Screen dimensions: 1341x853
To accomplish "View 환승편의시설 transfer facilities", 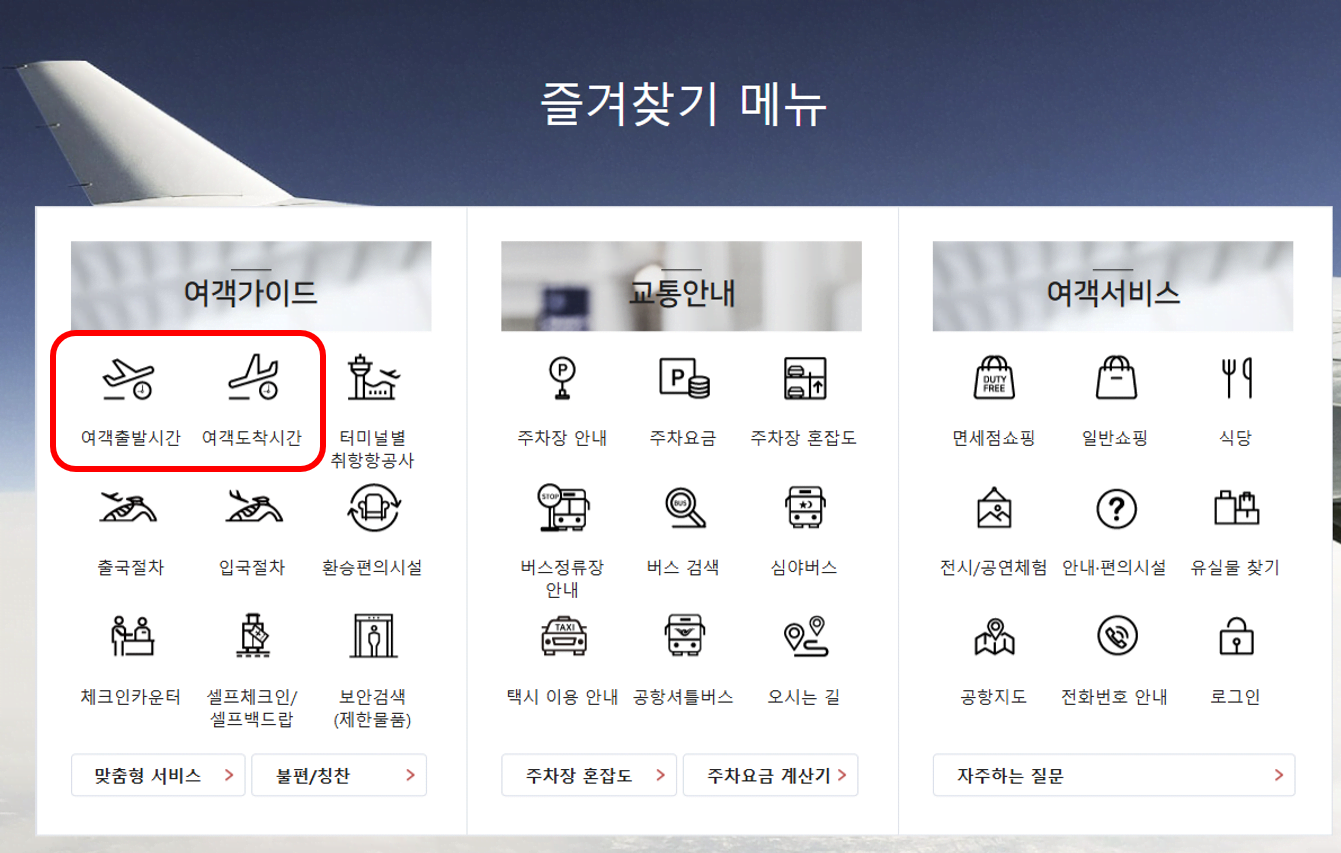I will point(371,525).
